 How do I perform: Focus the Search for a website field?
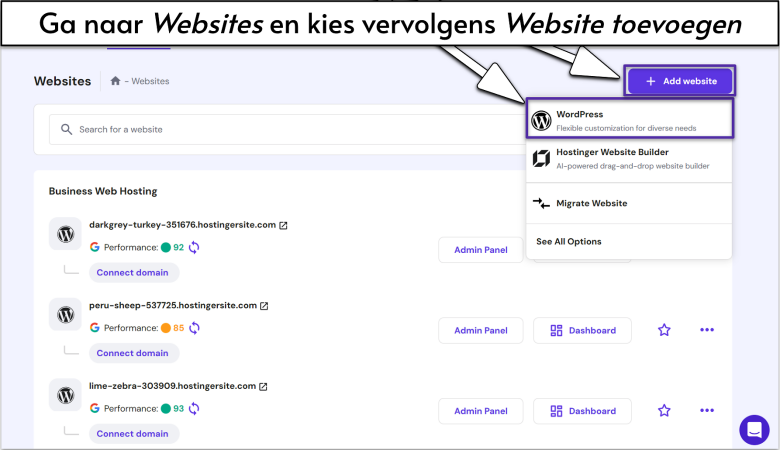click(289, 129)
